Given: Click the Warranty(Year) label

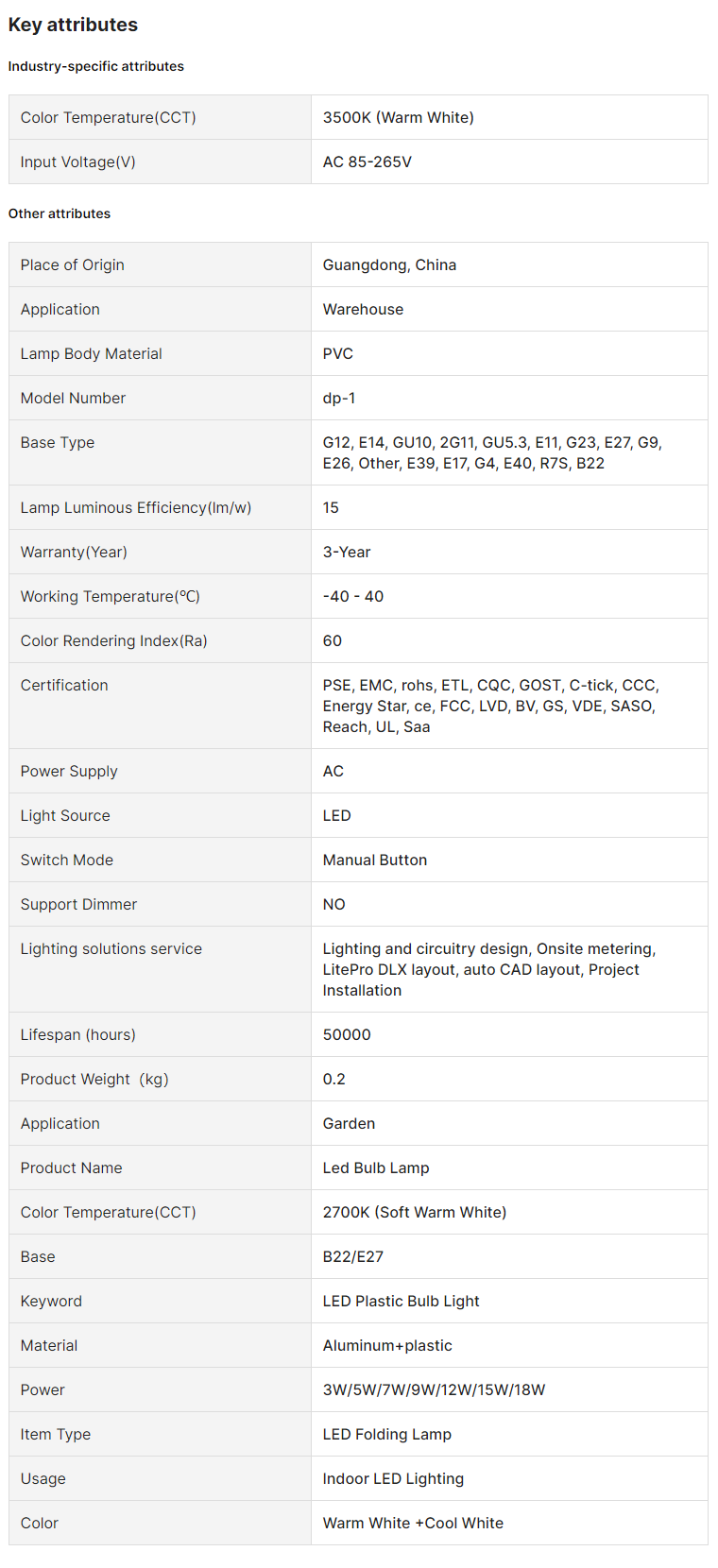Looking at the screenshot, I should tap(74, 552).
